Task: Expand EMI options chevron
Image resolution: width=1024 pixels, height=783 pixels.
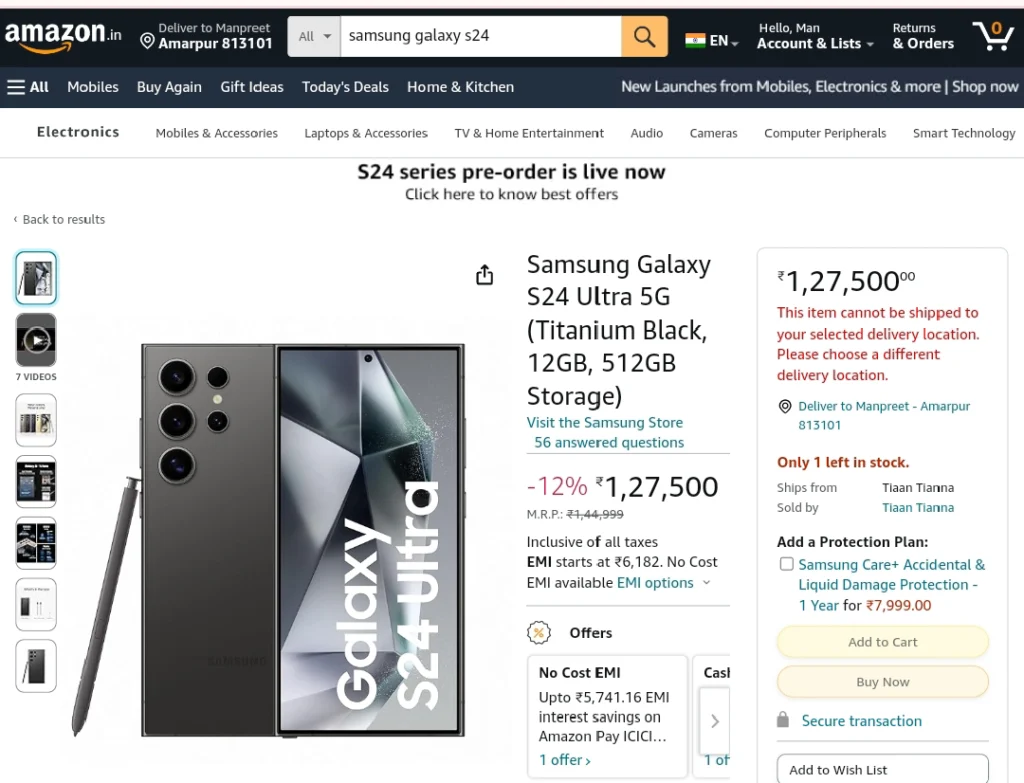Action: (x=706, y=583)
